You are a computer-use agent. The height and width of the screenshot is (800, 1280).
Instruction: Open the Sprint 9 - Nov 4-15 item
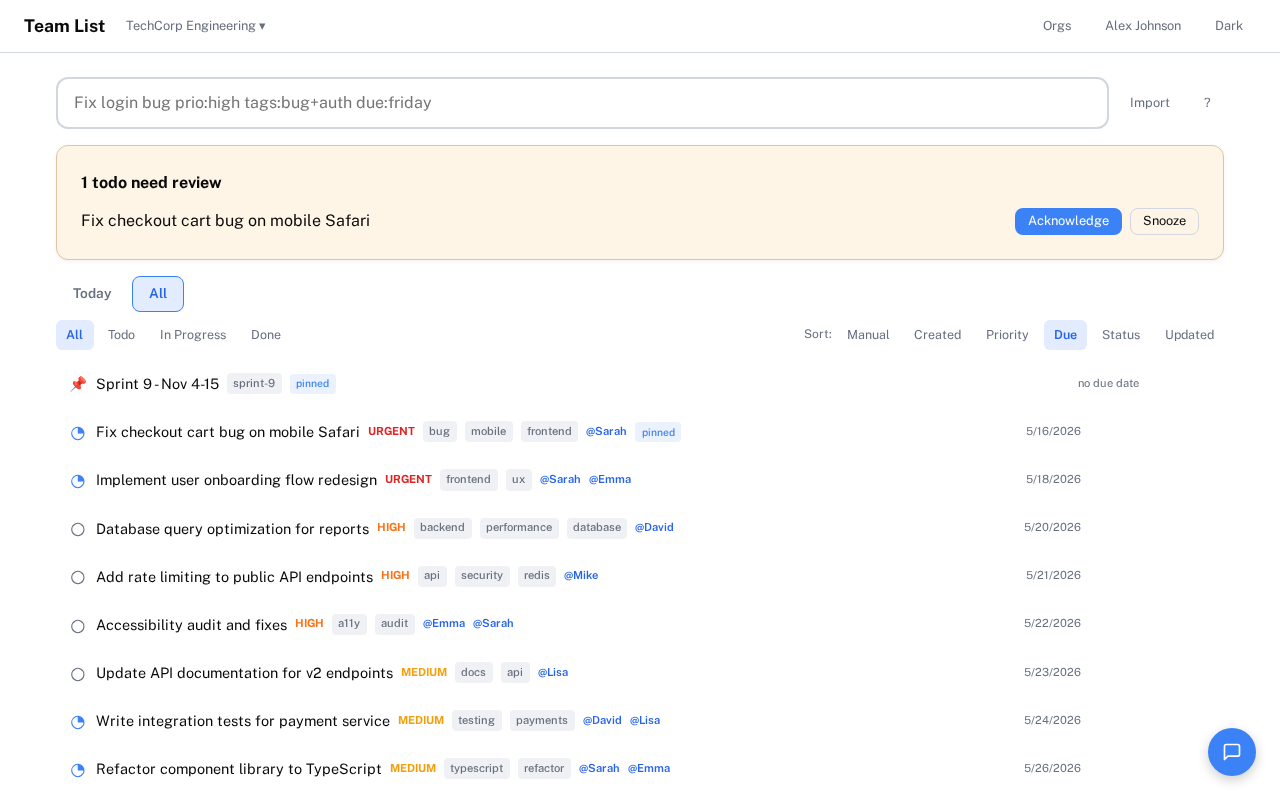157,384
